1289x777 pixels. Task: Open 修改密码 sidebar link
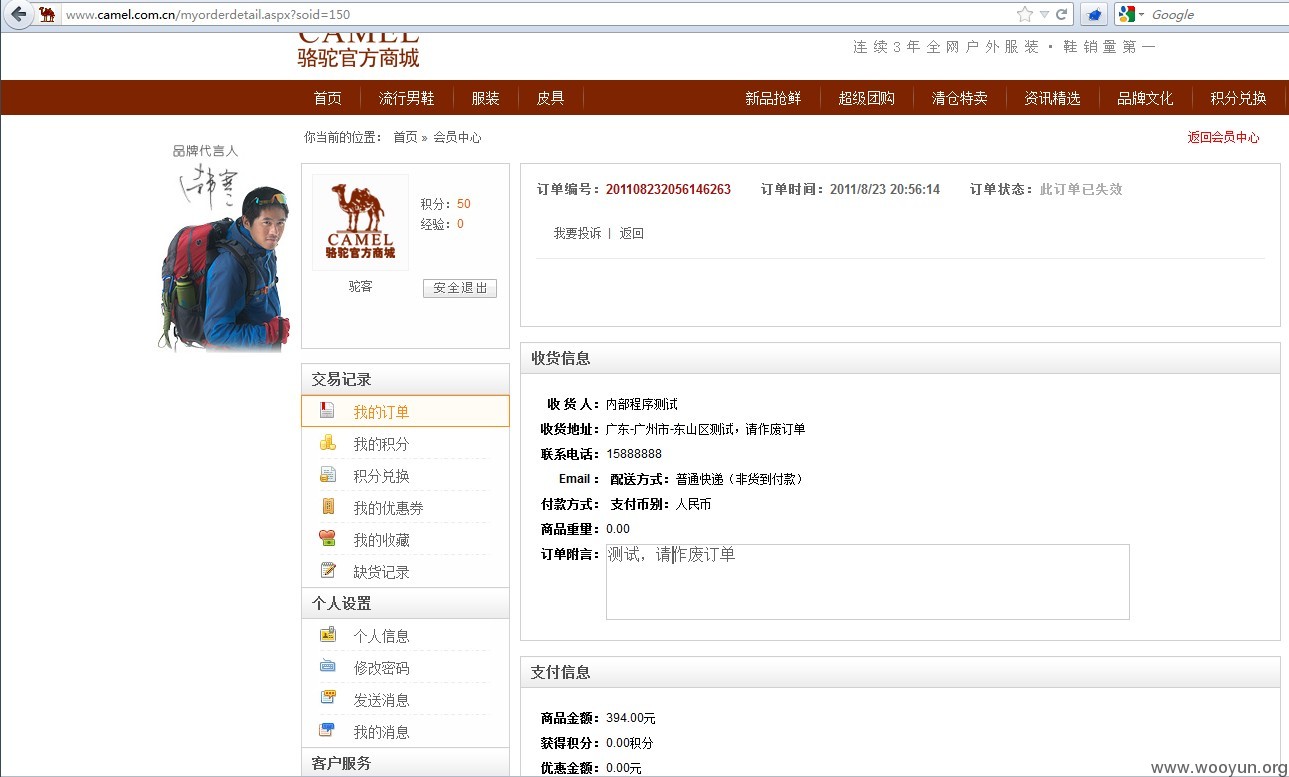(381, 667)
